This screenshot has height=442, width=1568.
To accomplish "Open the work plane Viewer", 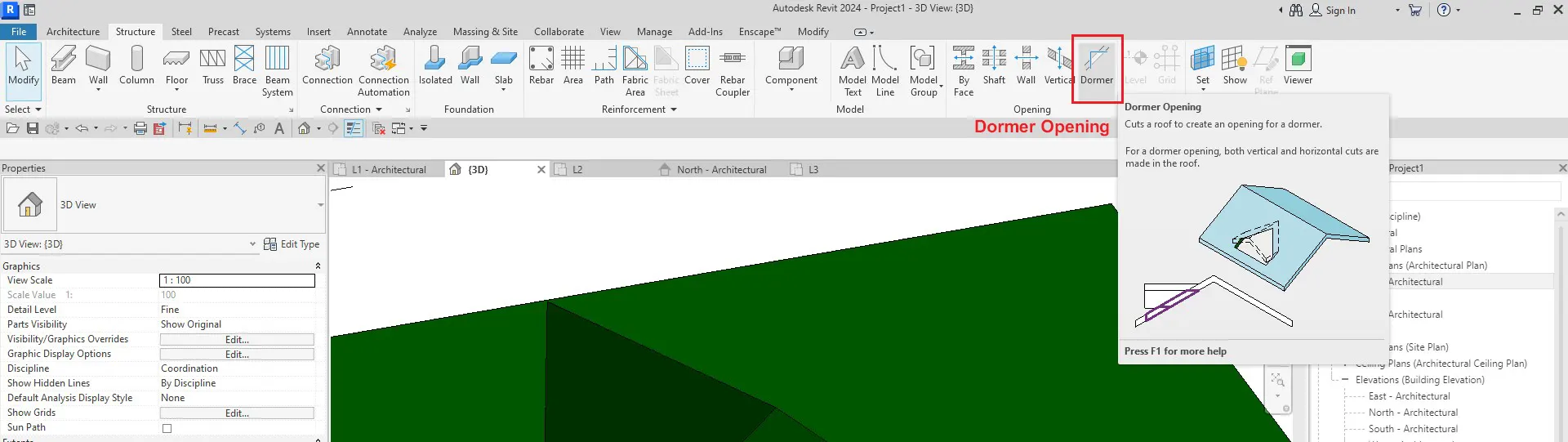I will 1298,65.
